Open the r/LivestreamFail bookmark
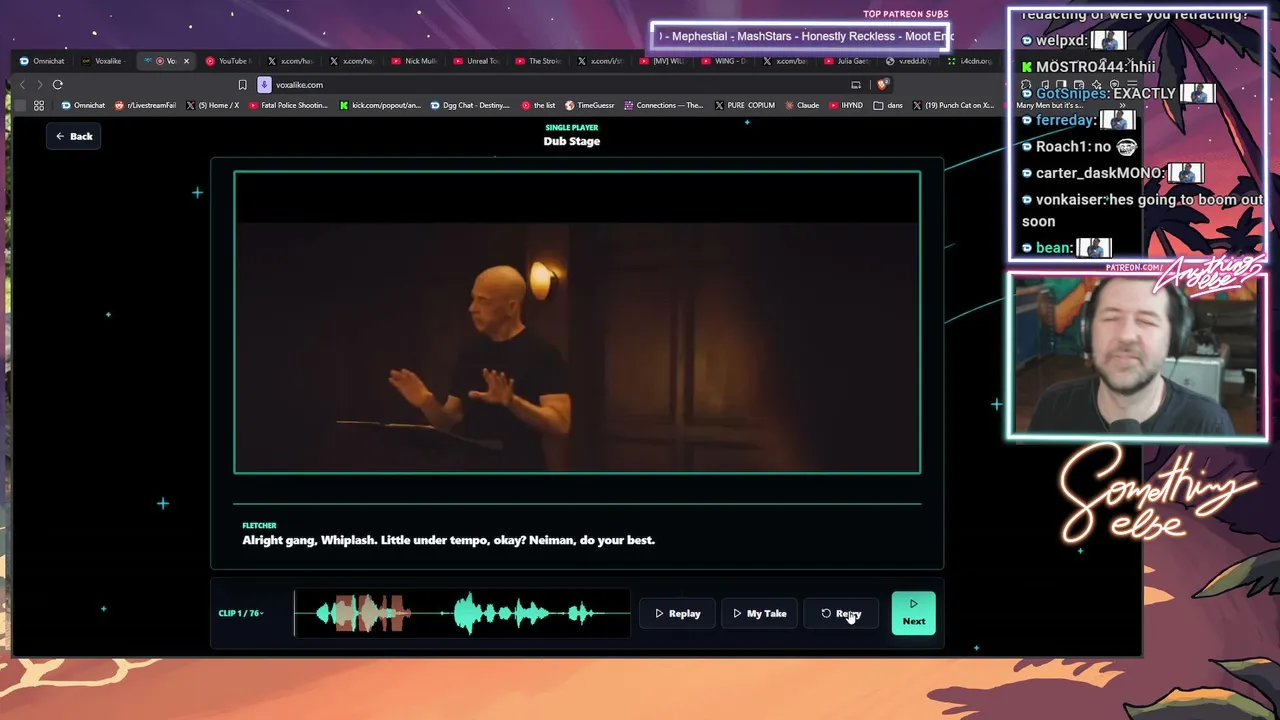 pyautogui.click(x=146, y=105)
